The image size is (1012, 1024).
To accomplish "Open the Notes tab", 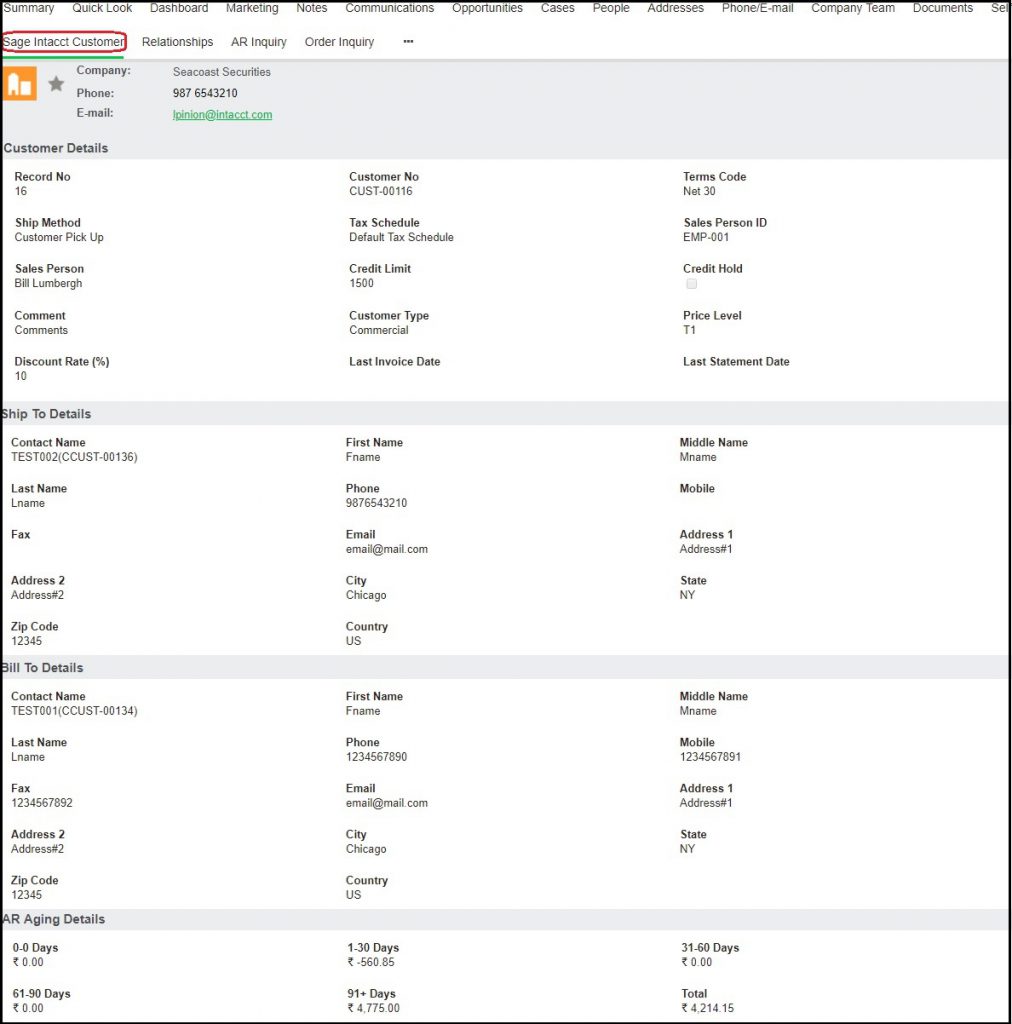I will click(x=311, y=8).
